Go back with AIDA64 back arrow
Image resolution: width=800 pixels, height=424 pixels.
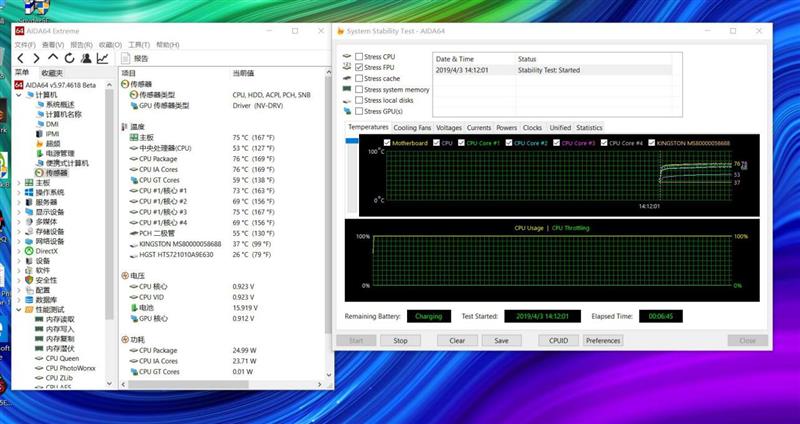pyautogui.click(x=20, y=59)
